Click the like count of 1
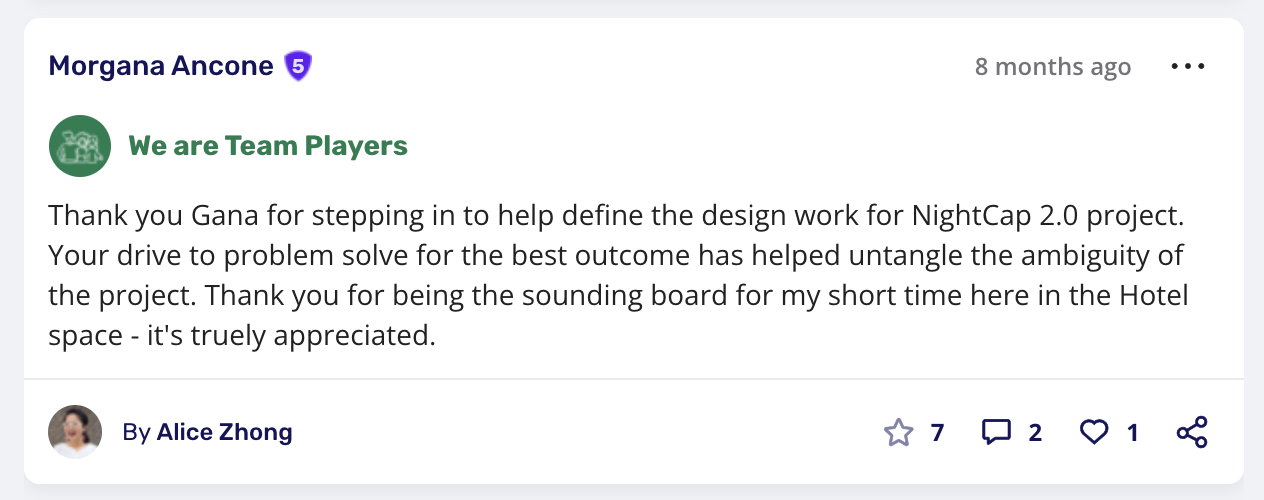 [1133, 432]
